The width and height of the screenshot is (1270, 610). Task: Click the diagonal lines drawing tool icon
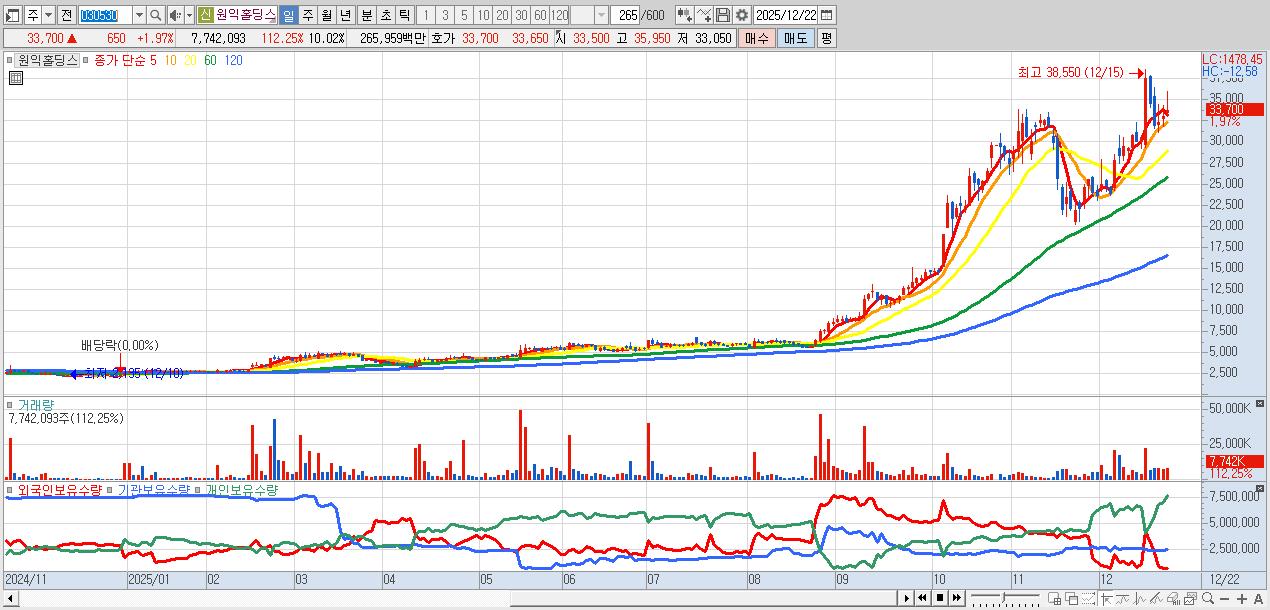[x=1156, y=598]
